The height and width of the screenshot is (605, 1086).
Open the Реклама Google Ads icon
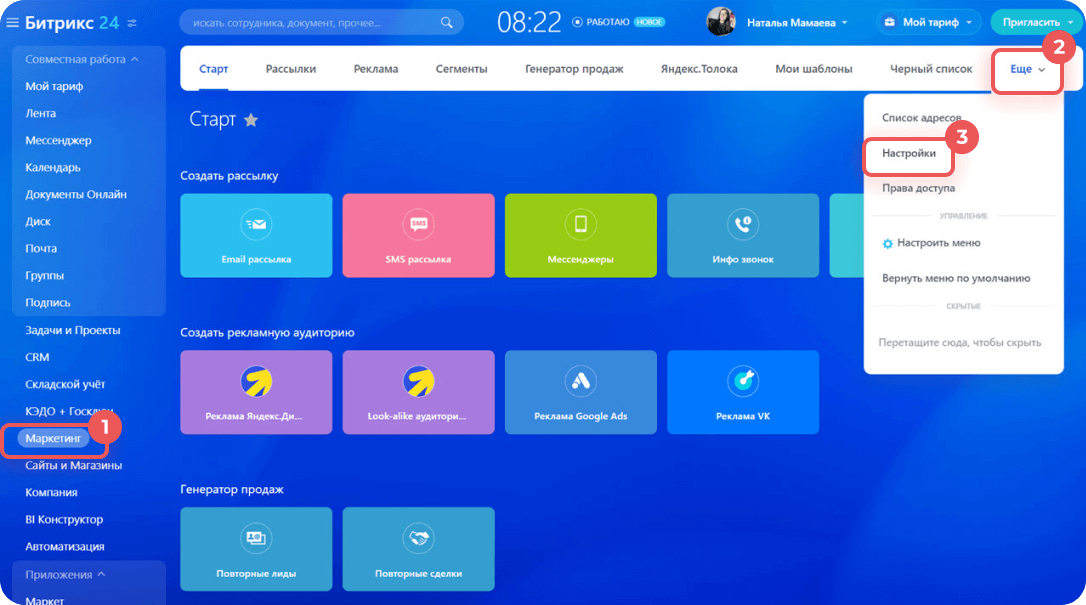tap(580, 381)
